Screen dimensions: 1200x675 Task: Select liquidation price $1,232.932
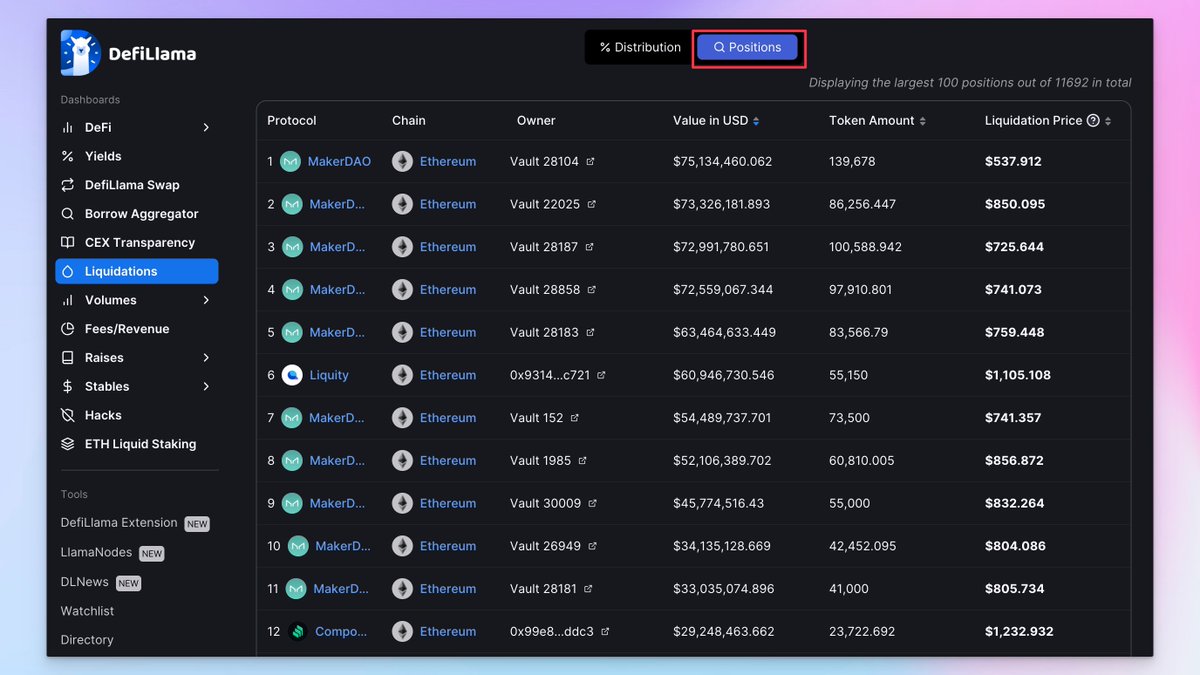1019,632
